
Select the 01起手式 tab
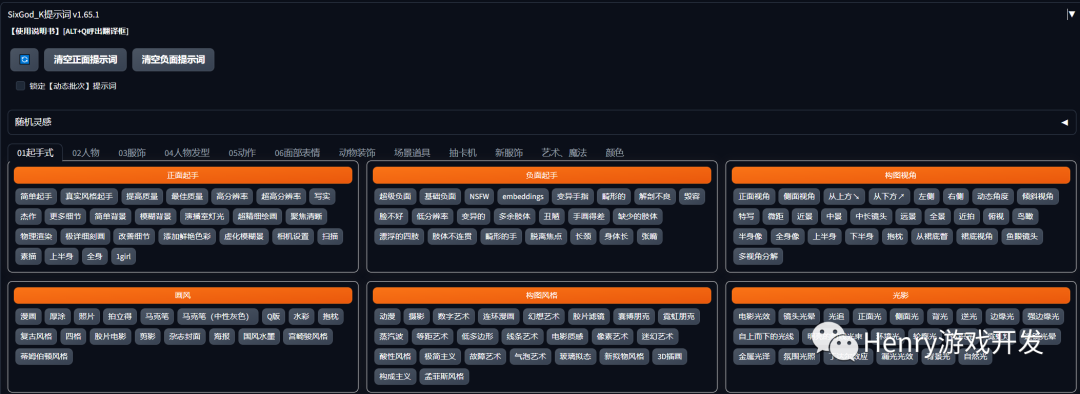click(35, 153)
